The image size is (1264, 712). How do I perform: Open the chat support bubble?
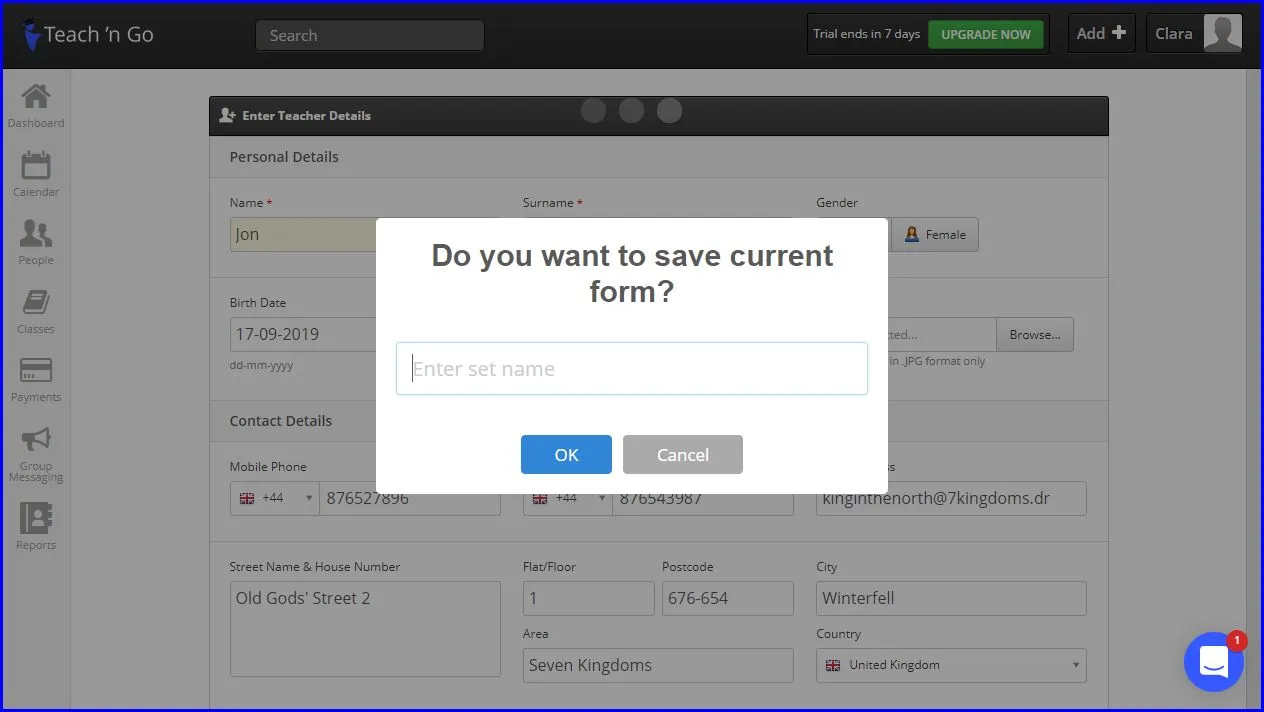(1213, 661)
